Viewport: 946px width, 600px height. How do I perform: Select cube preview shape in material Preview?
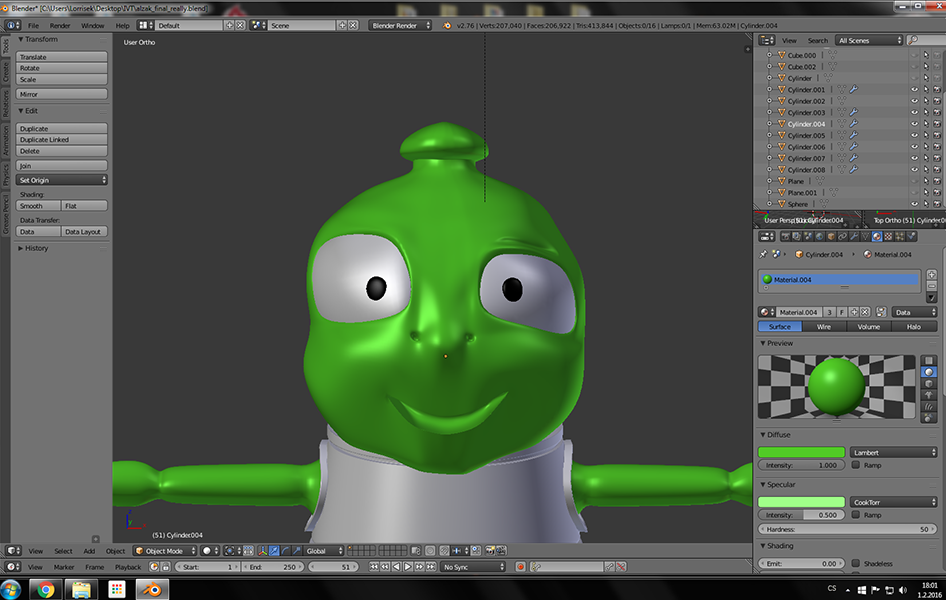929,383
